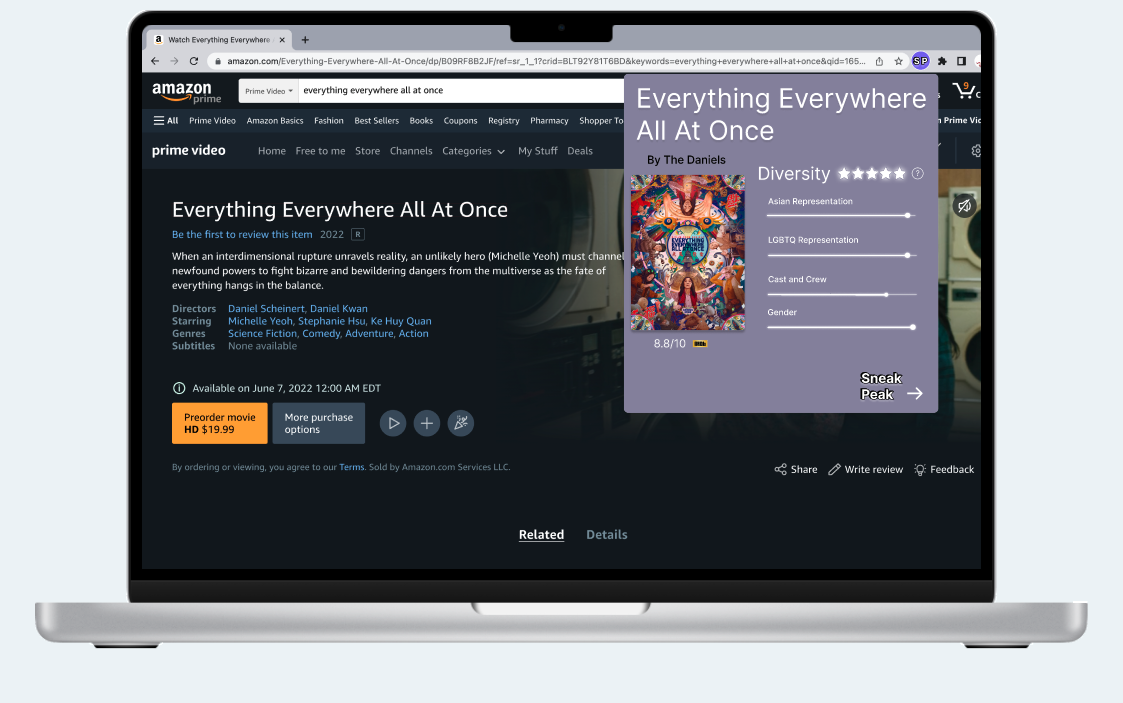Unmute the trailer with the speaker icon
This screenshot has height=703, width=1123.
coord(965,206)
